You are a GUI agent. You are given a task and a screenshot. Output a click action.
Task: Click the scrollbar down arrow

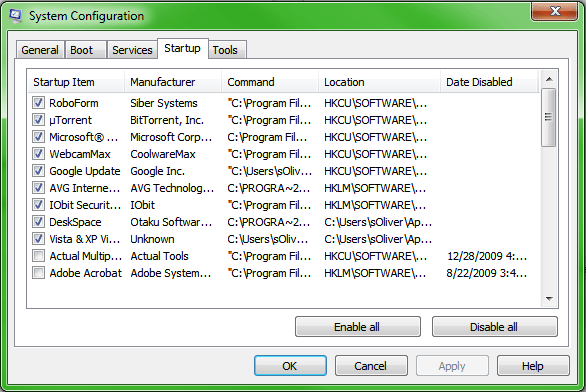coord(549,298)
